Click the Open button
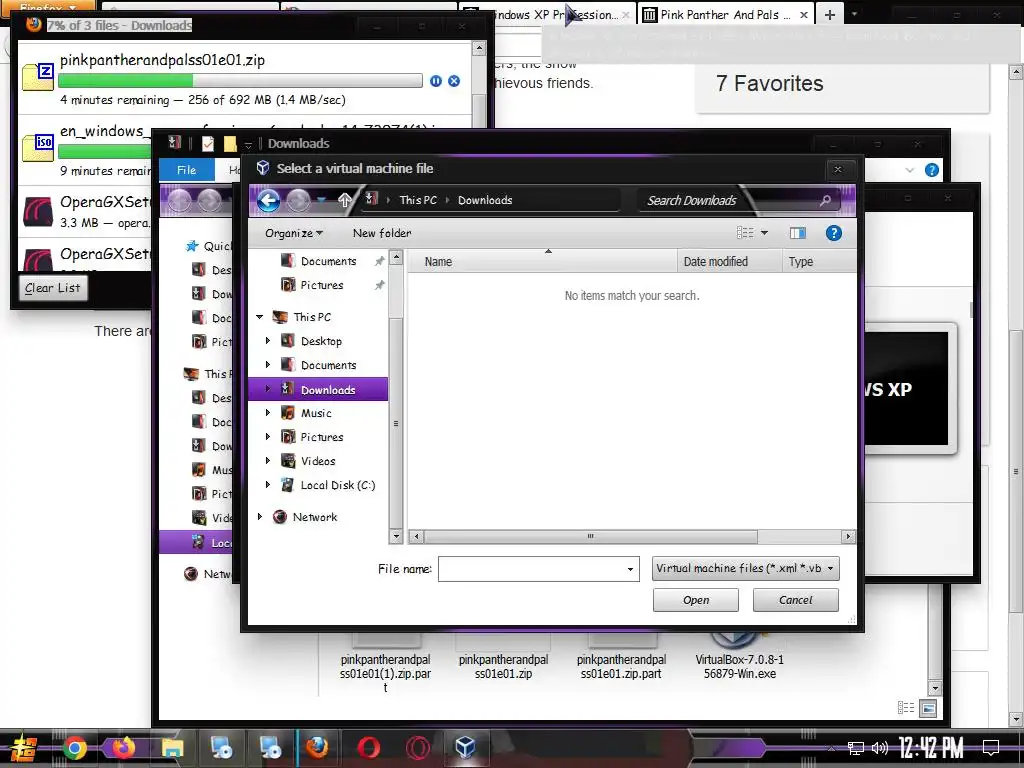The height and width of the screenshot is (768, 1024). click(x=696, y=600)
